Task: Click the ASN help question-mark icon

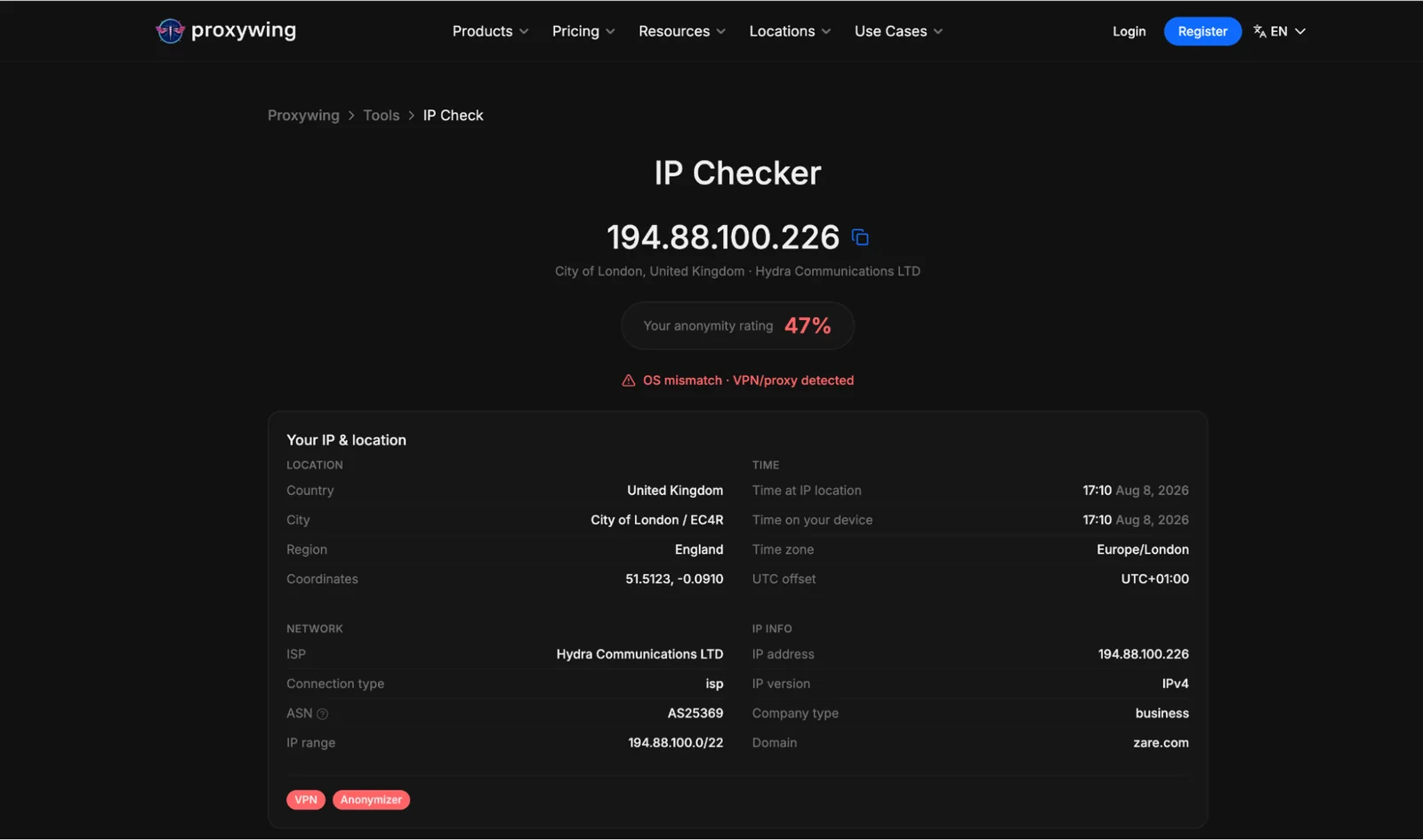Action: [x=323, y=714]
